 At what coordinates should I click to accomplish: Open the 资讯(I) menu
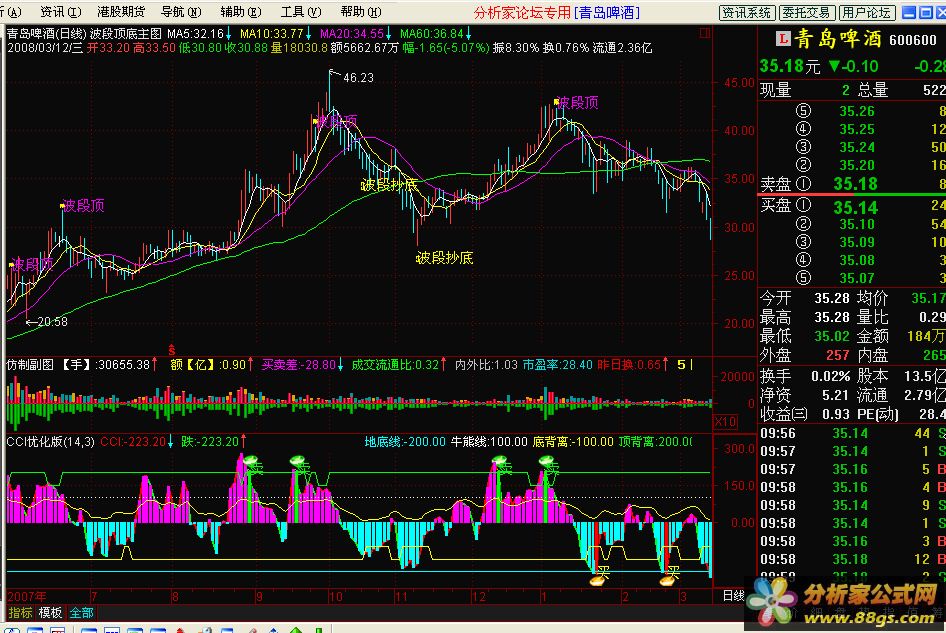60,11
